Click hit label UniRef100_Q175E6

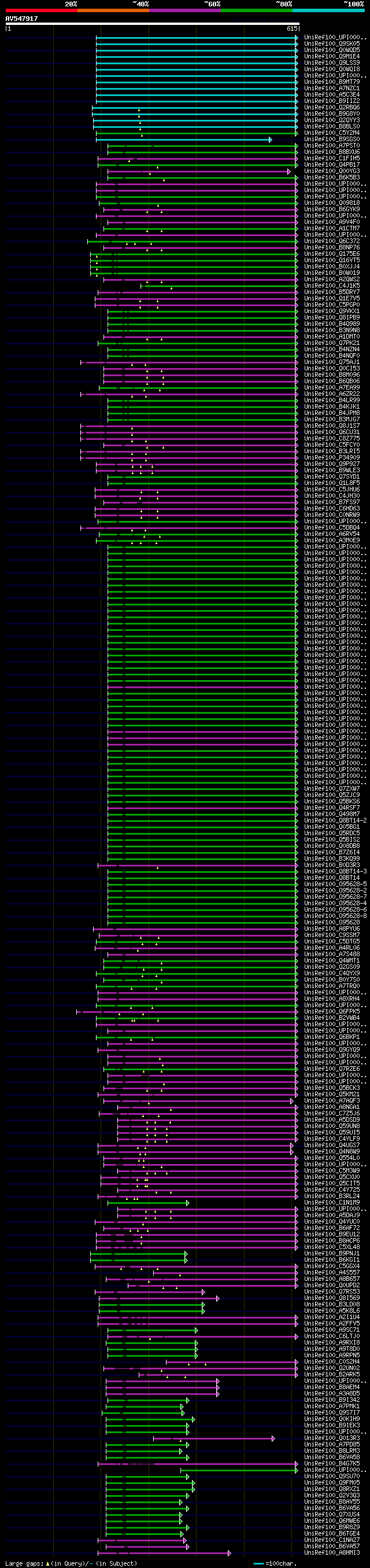332,255
